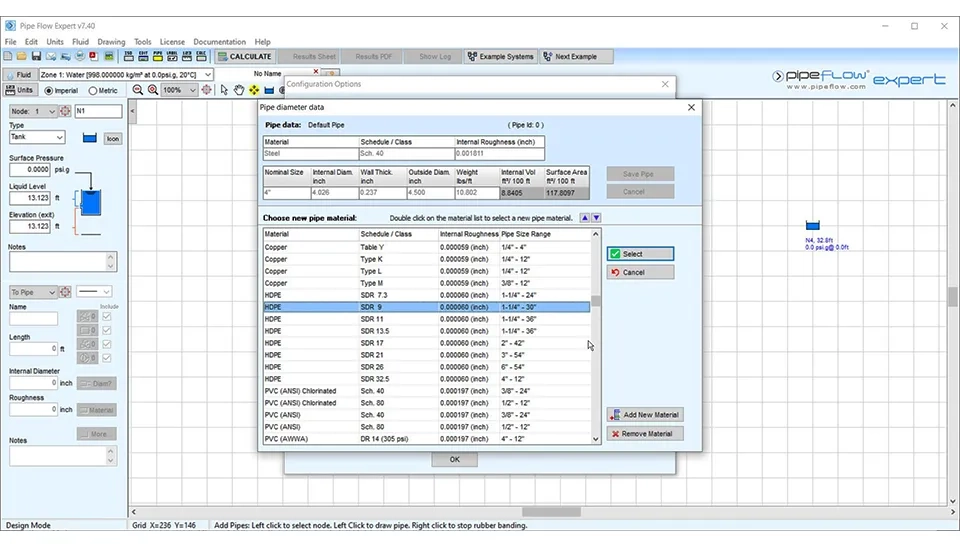Open the Drawing menu
The height and width of the screenshot is (548, 960).
[111, 42]
